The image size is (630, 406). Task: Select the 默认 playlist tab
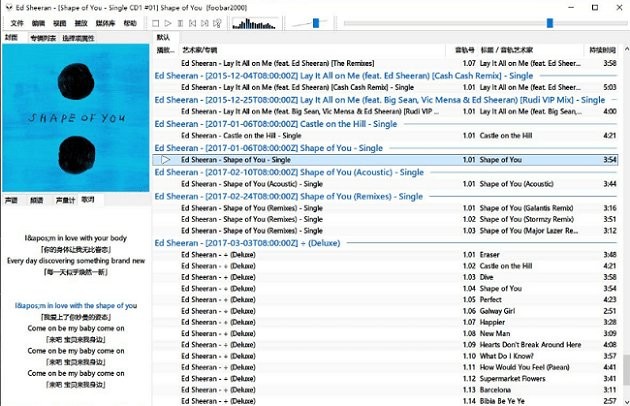tap(164, 37)
